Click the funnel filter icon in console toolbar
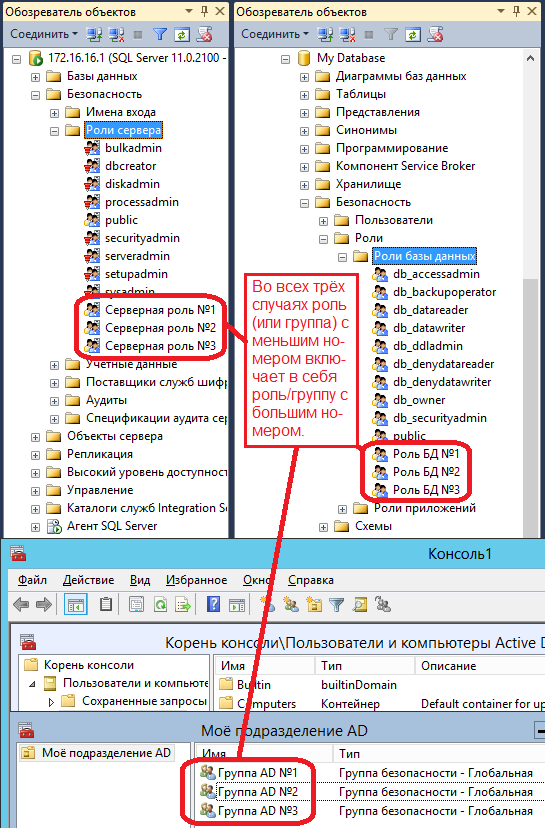 point(336,605)
